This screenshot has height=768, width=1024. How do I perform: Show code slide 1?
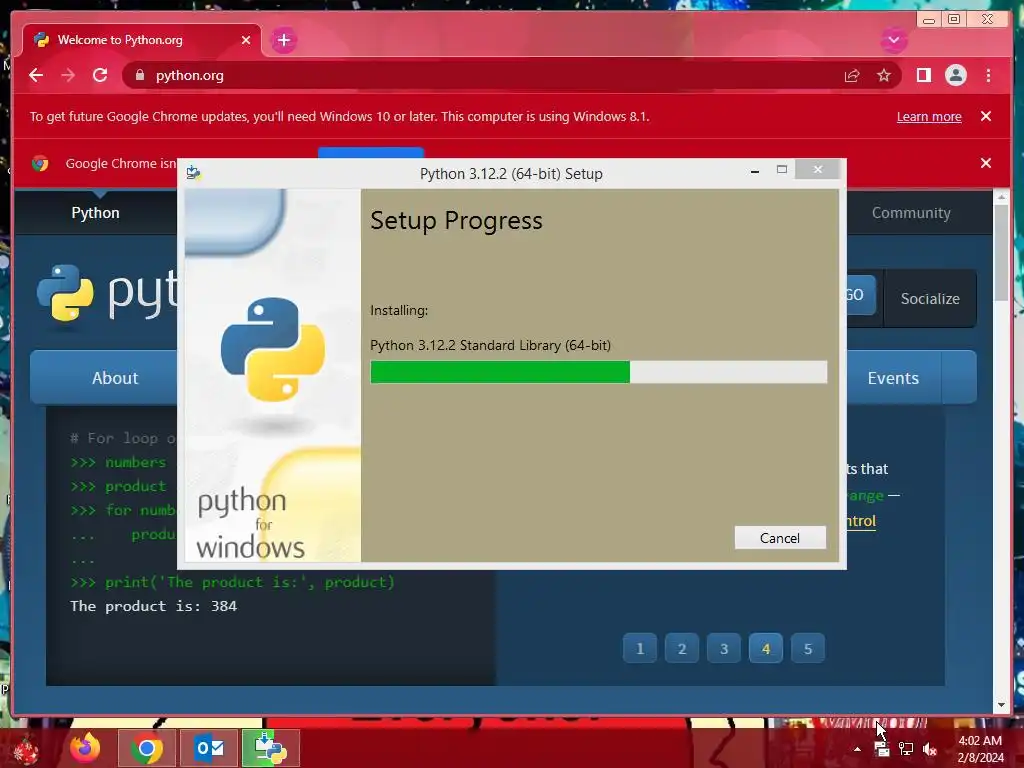coord(640,648)
